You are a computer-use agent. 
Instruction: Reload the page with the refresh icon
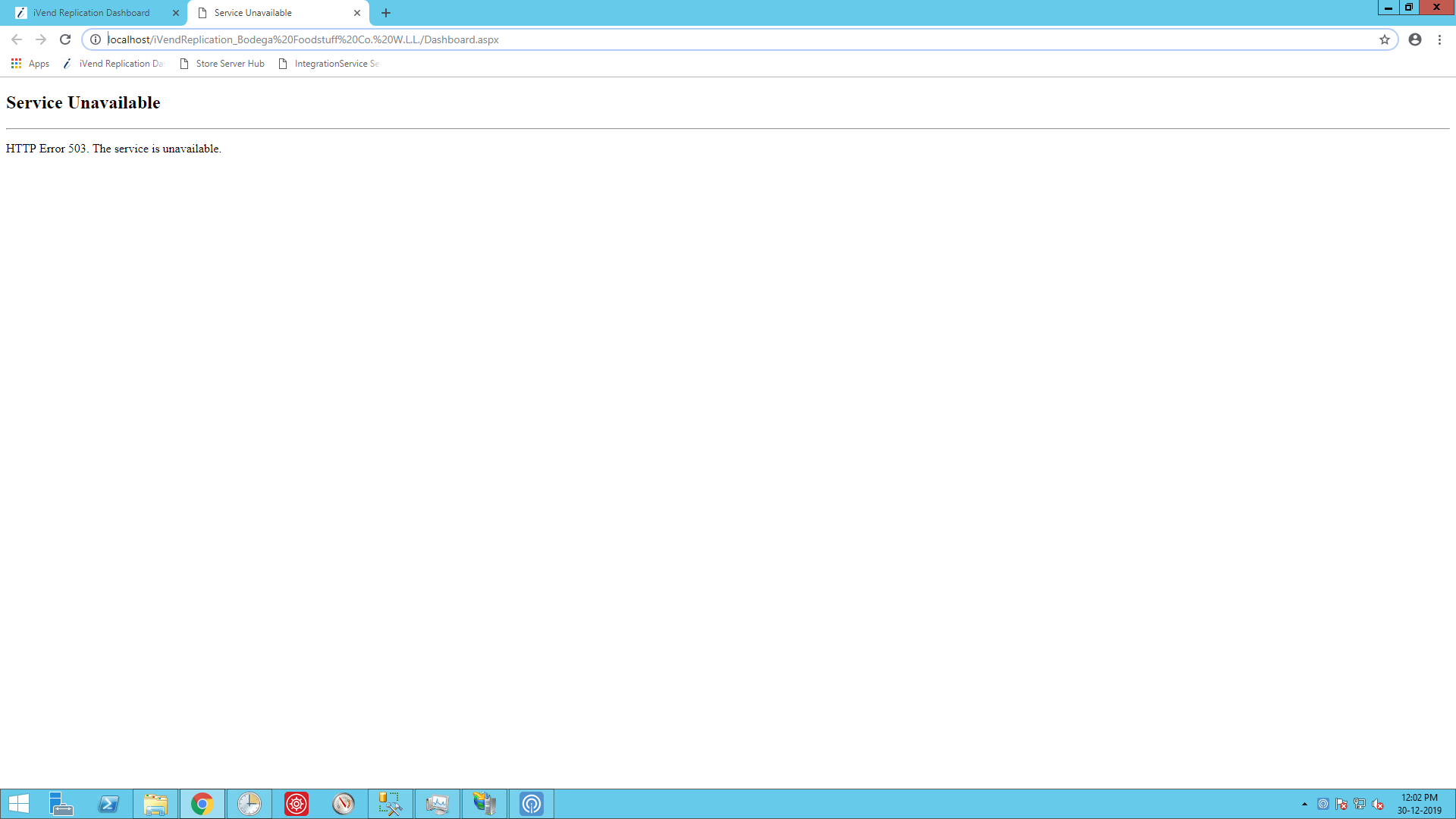click(x=65, y=39)
